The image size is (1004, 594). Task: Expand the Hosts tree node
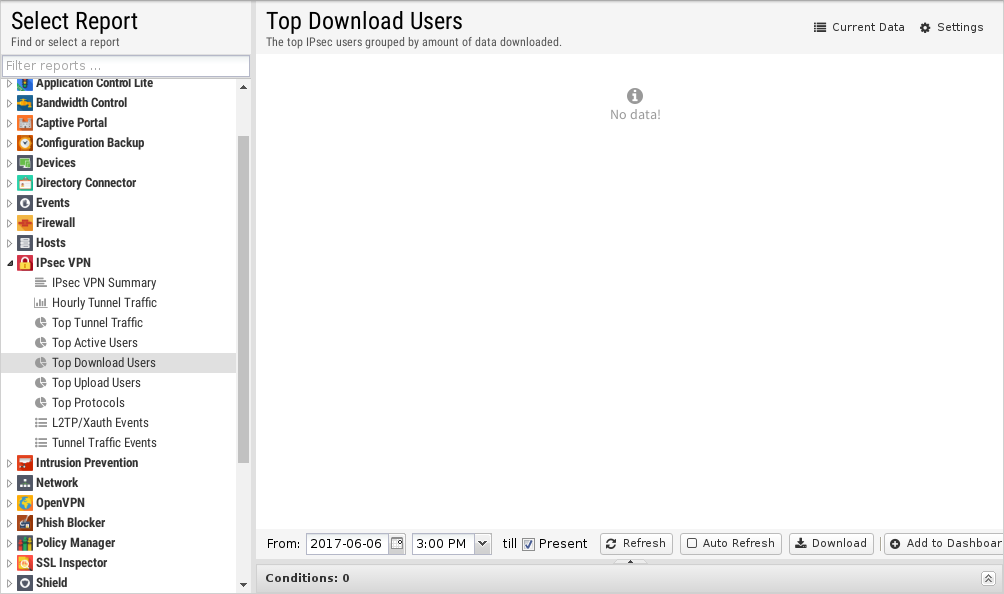[x=9, y=243]
